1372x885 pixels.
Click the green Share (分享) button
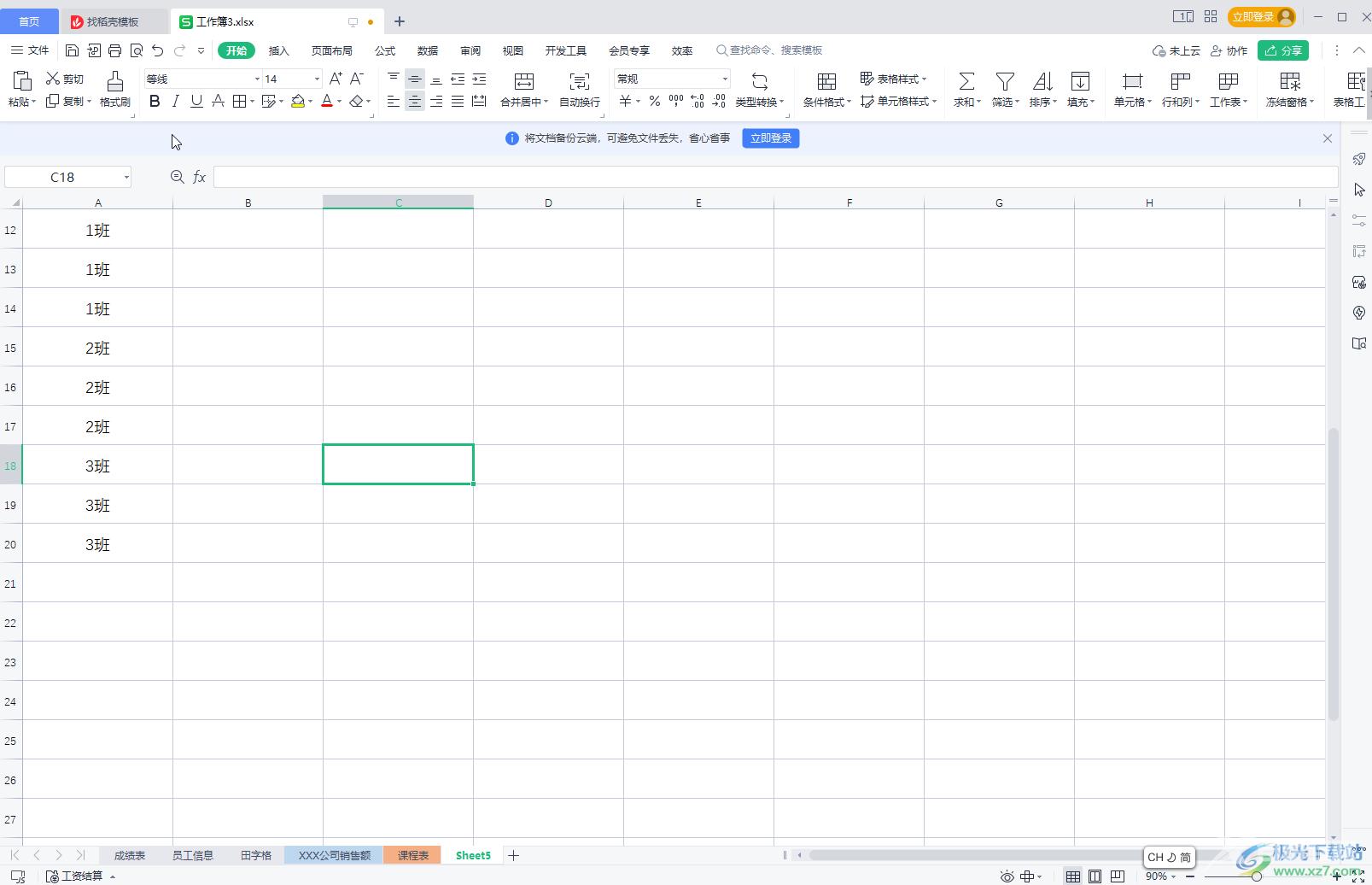point(1283,50)
